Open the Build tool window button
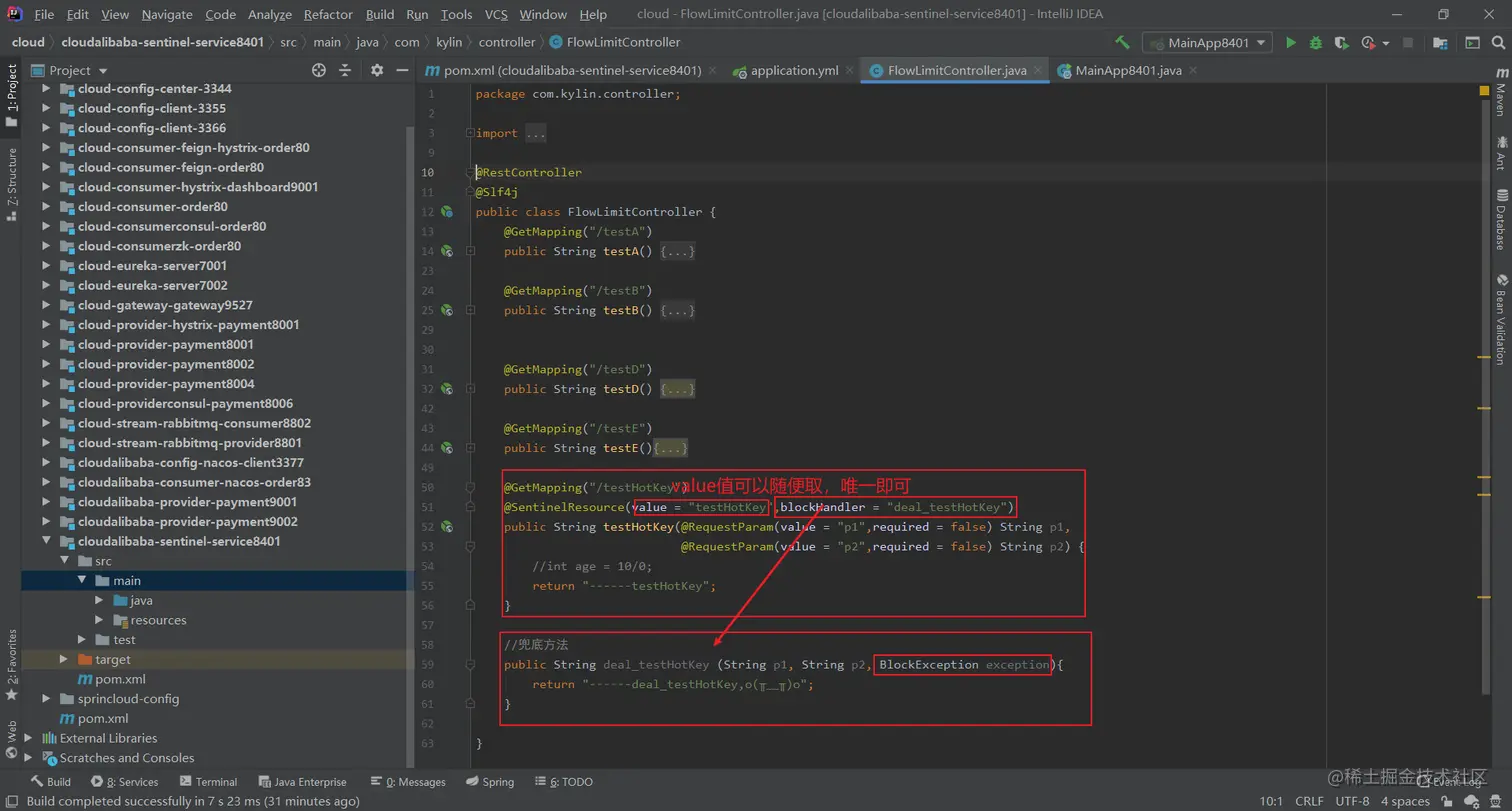 coord(50,782)
